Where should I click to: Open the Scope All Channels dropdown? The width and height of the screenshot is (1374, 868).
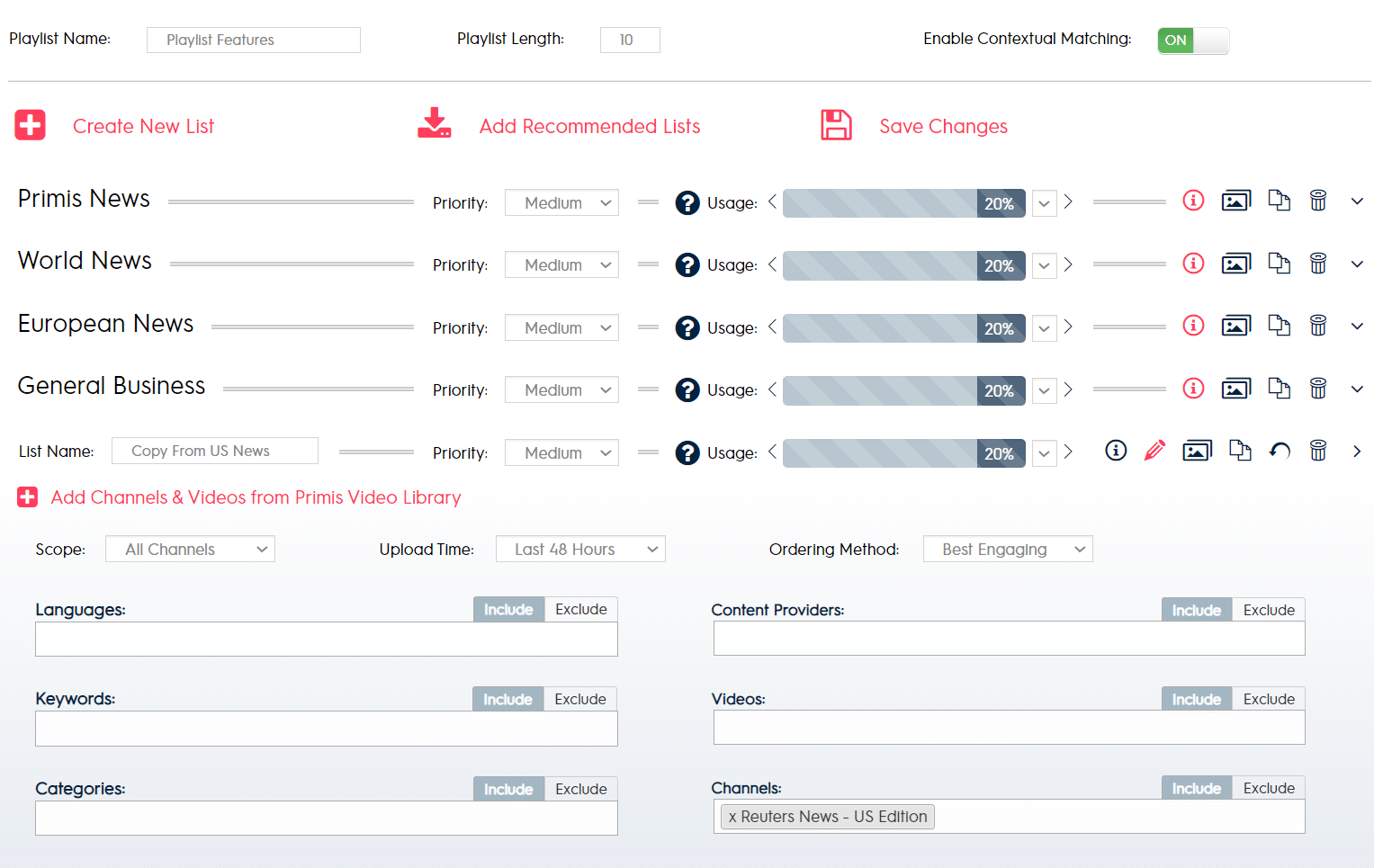[190, 550]
